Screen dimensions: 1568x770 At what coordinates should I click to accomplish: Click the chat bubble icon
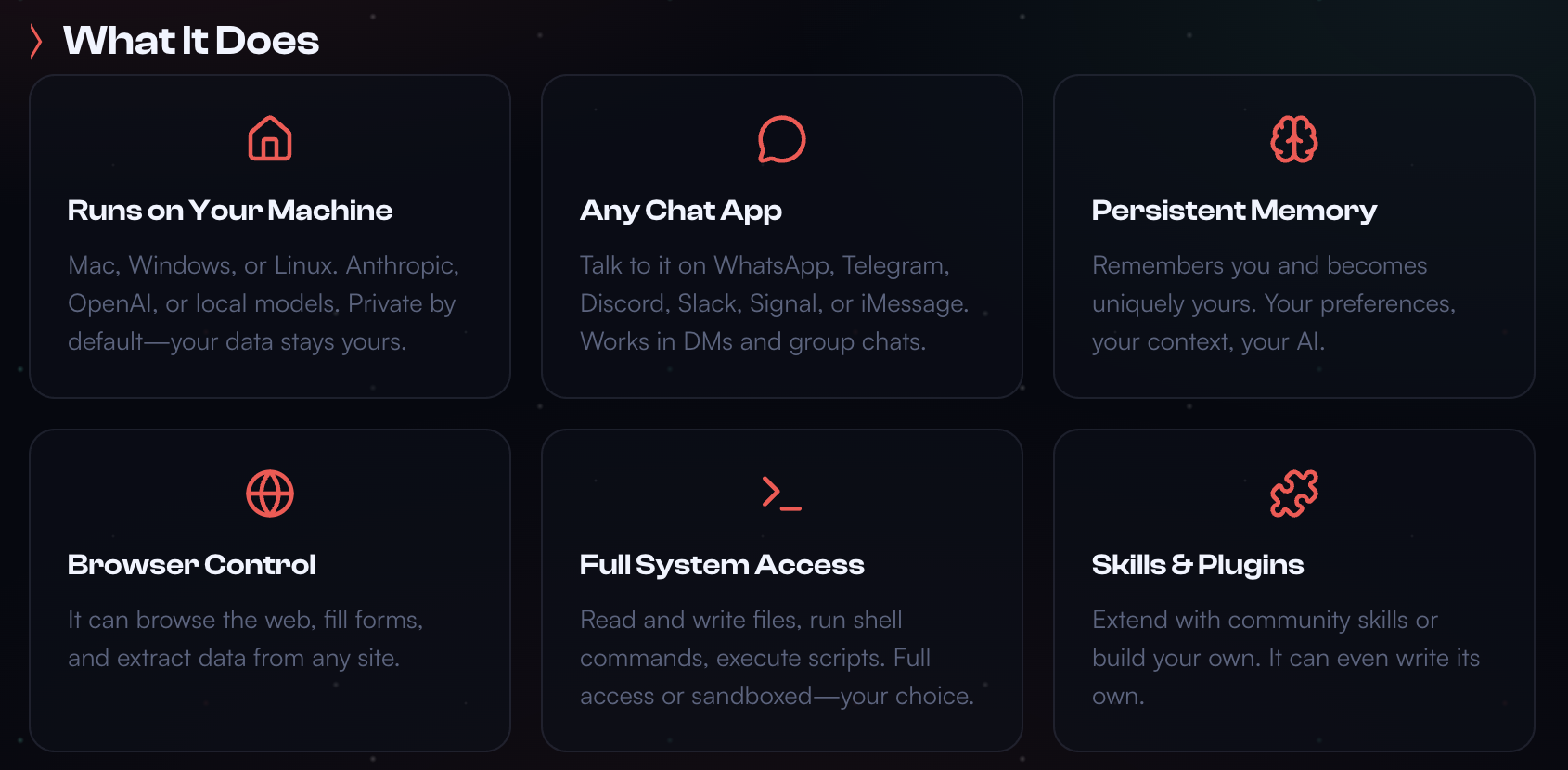782,139
